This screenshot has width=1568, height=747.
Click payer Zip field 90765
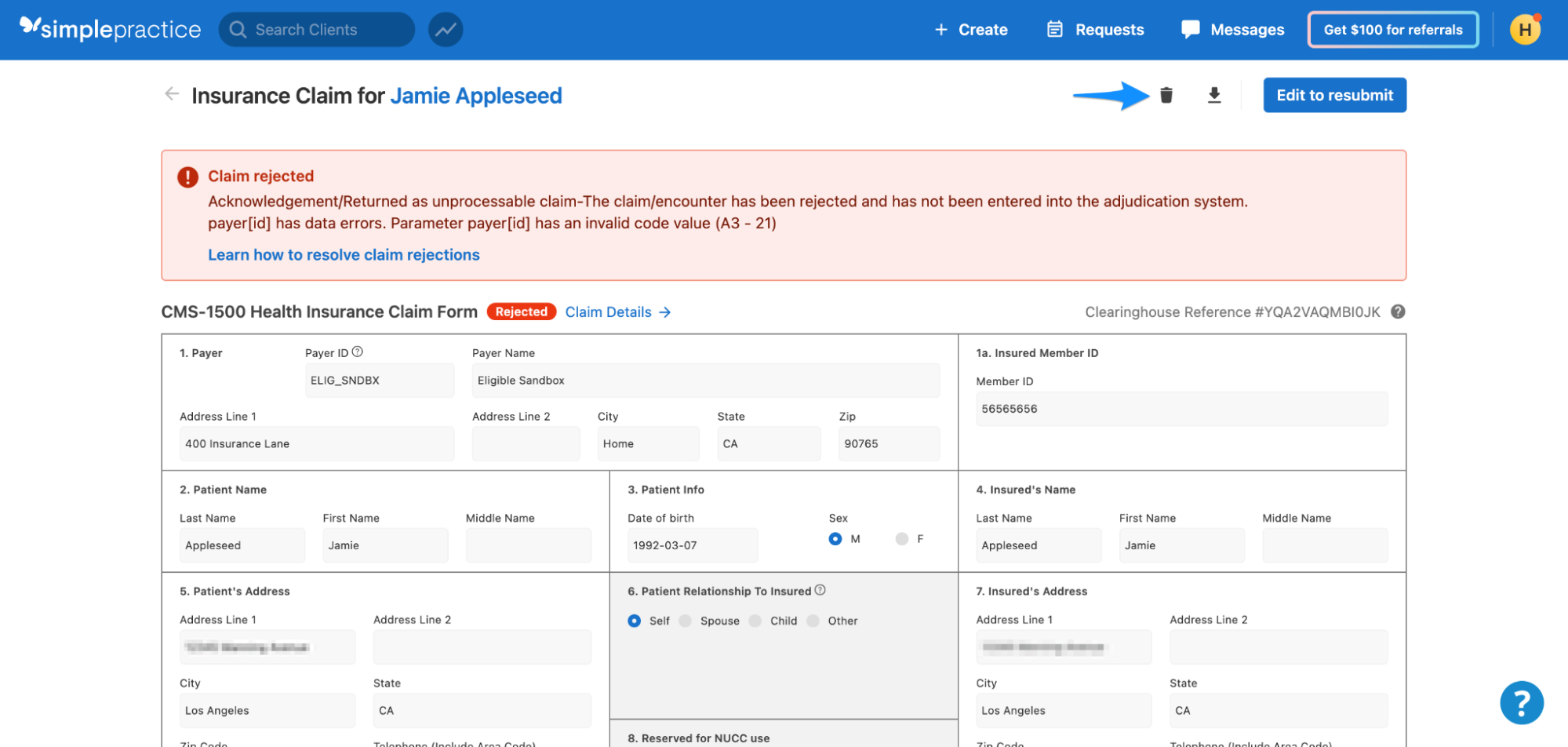click(x=889, y=444)
